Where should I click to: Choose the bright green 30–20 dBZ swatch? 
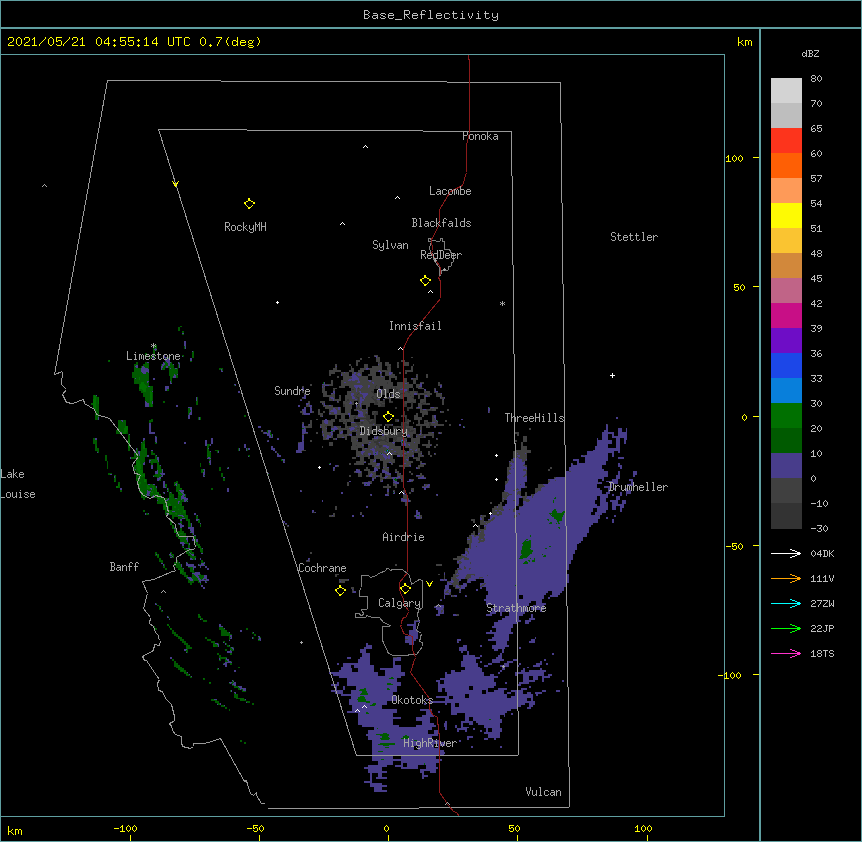tap(786, 416)
